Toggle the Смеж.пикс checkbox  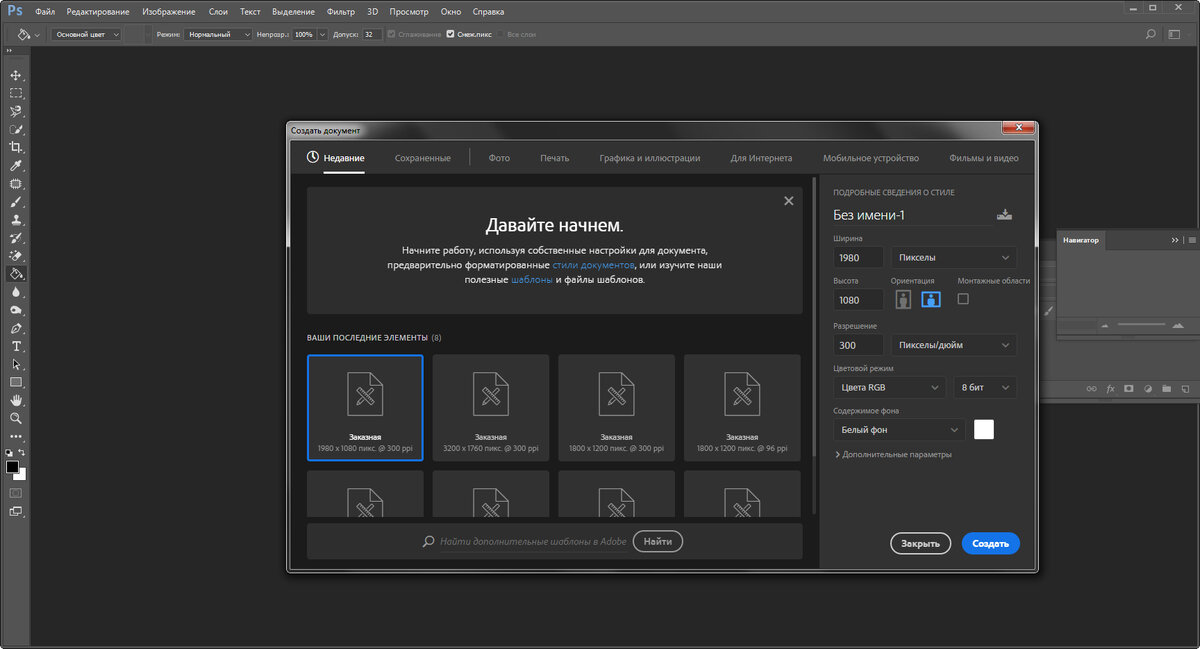pos(450,34)
